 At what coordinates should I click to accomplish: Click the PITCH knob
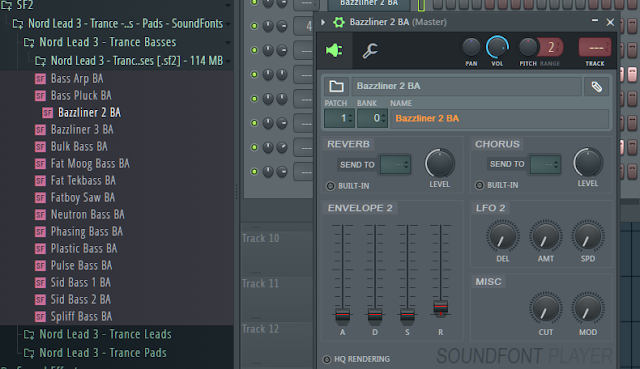(527, 47)
